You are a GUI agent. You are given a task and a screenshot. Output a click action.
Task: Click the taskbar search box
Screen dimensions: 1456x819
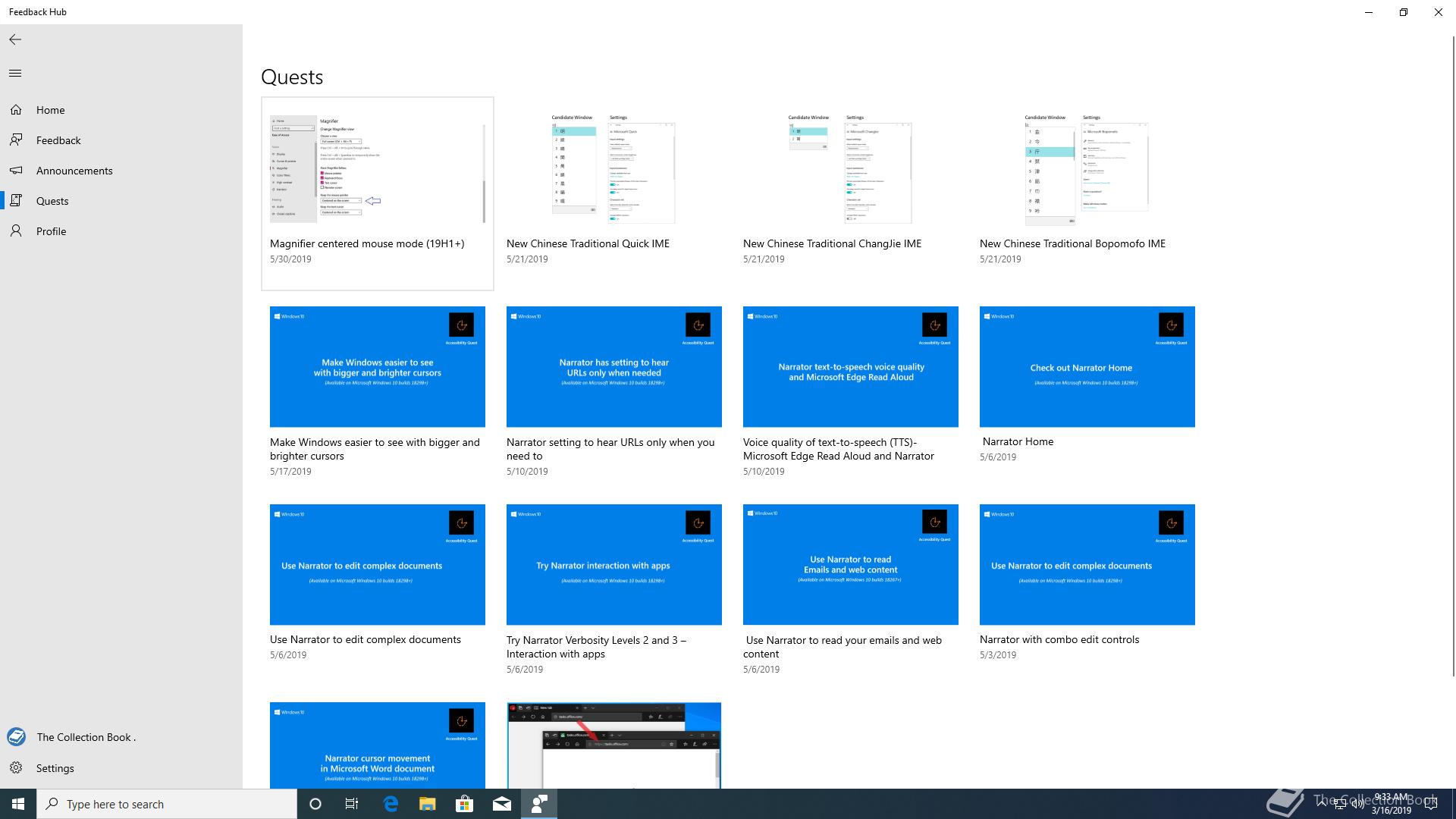pos(167,804)
